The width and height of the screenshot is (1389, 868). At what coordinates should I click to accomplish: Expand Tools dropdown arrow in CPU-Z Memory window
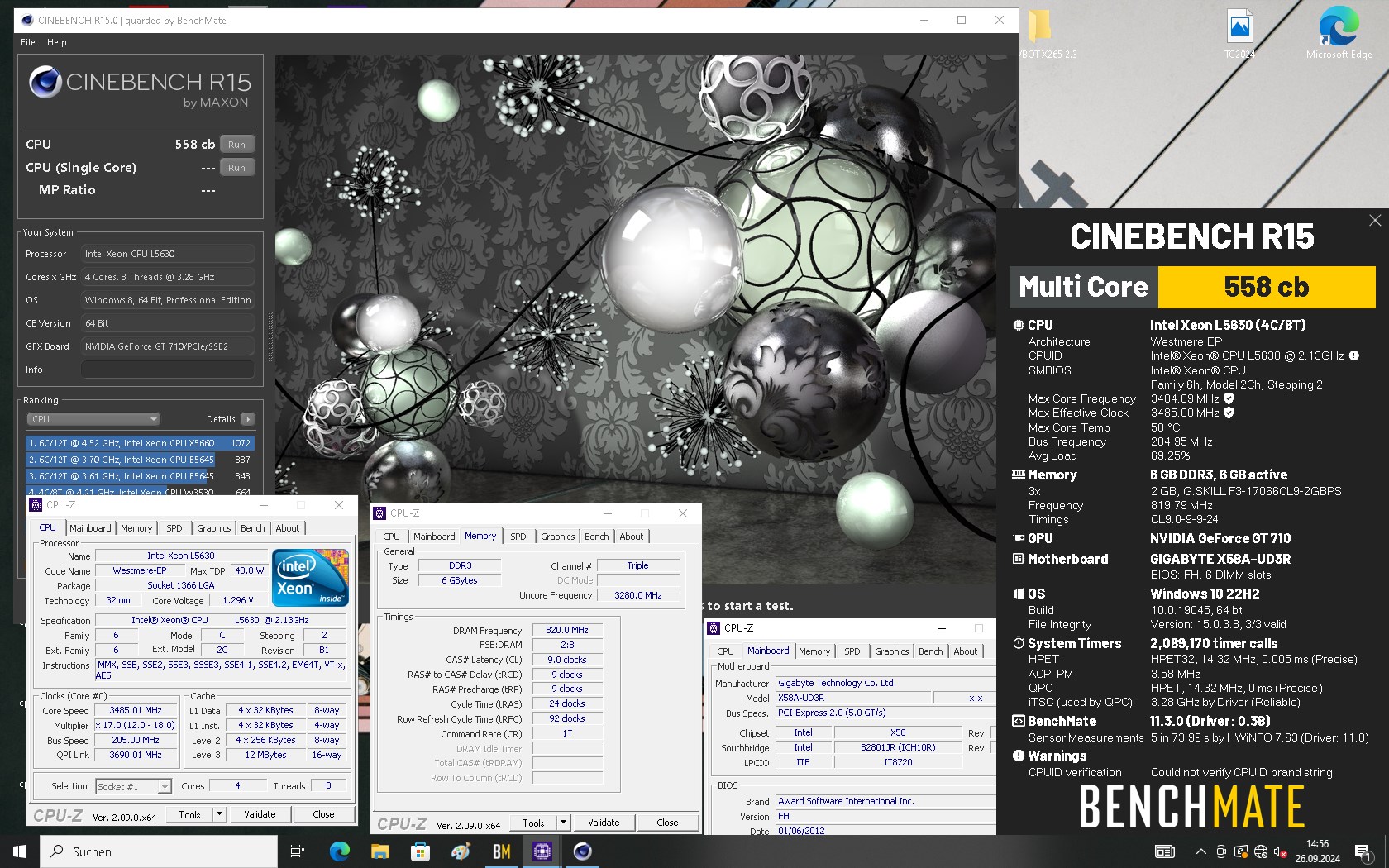coord(564,823)
